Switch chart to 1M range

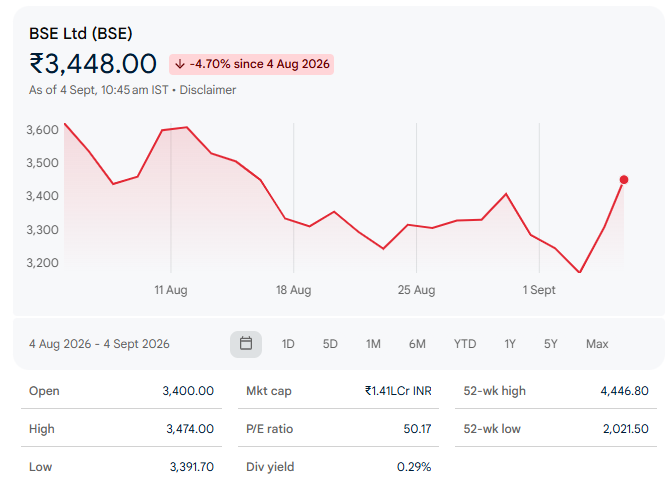click(373, 344)
